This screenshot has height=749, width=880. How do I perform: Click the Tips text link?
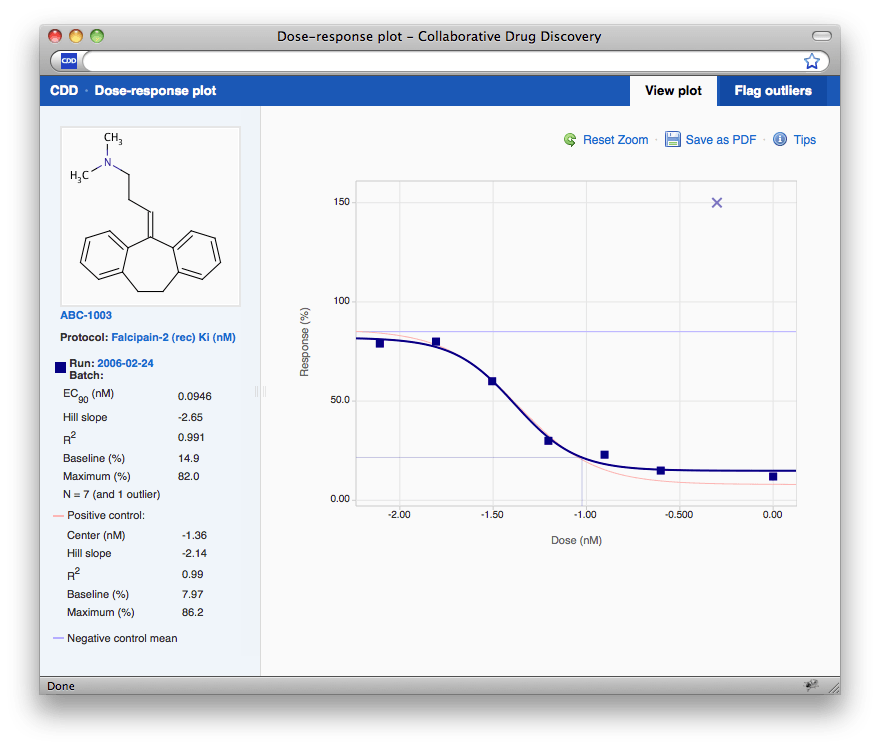[804, 140]
